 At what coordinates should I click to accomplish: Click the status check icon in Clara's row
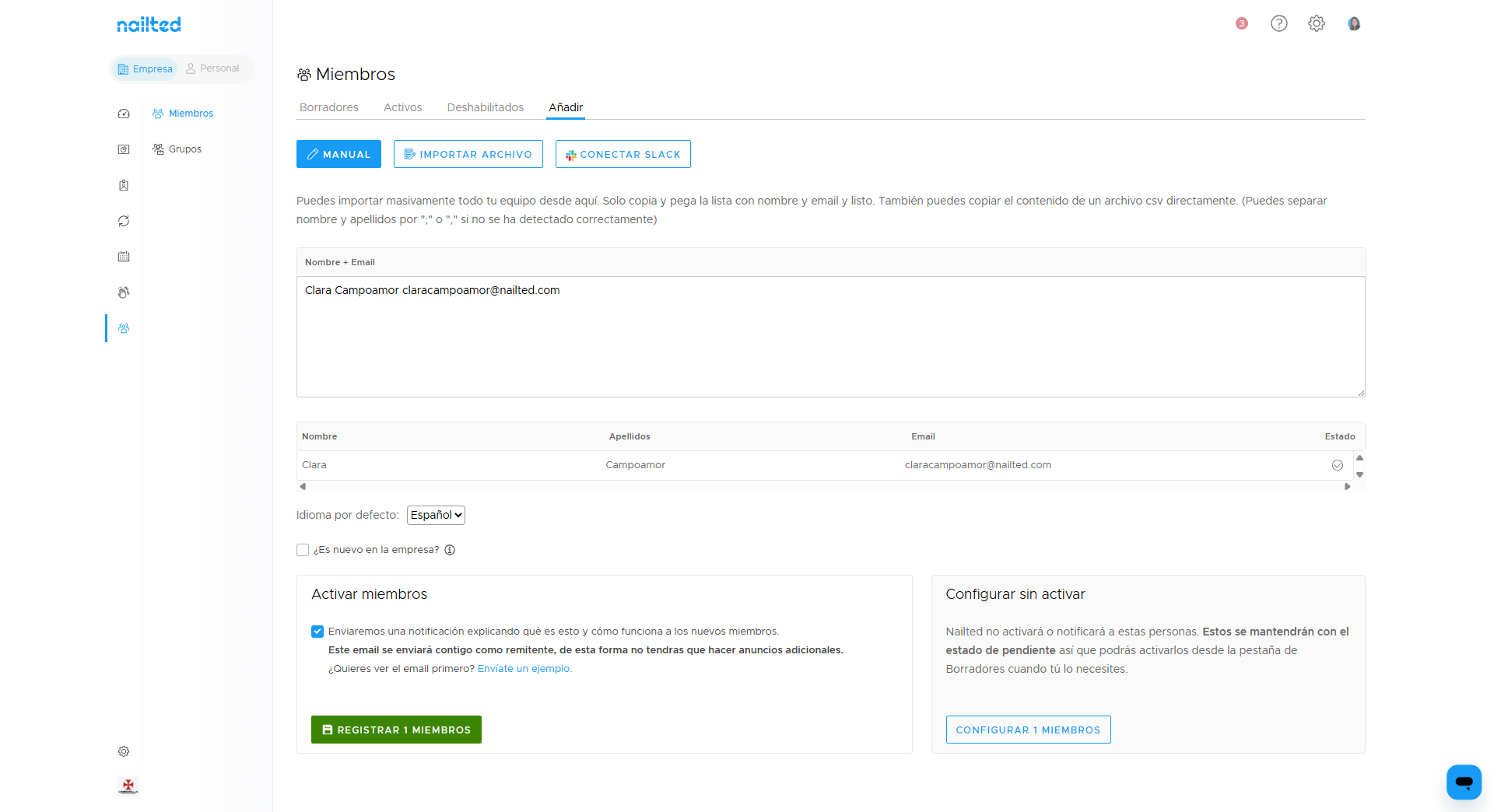[x=1338, y=465]
